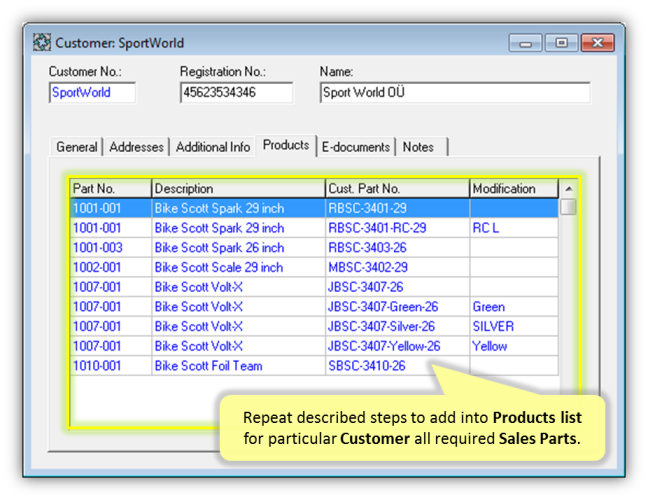The image size is (648, 500).
Task: Click the RC L modification cell
Action: point(514,228)
